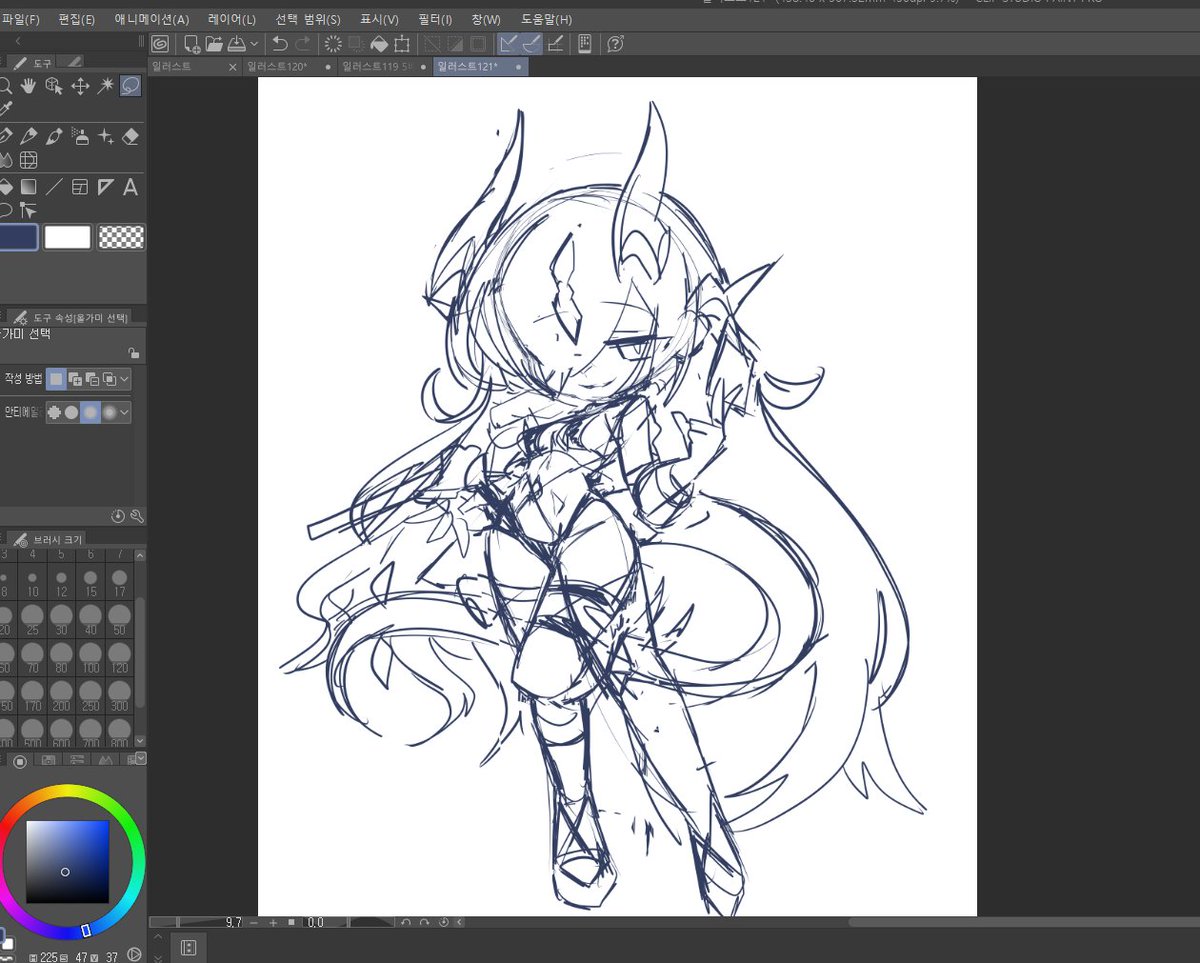Click the Save icon in command bar

tap(236, 44)
